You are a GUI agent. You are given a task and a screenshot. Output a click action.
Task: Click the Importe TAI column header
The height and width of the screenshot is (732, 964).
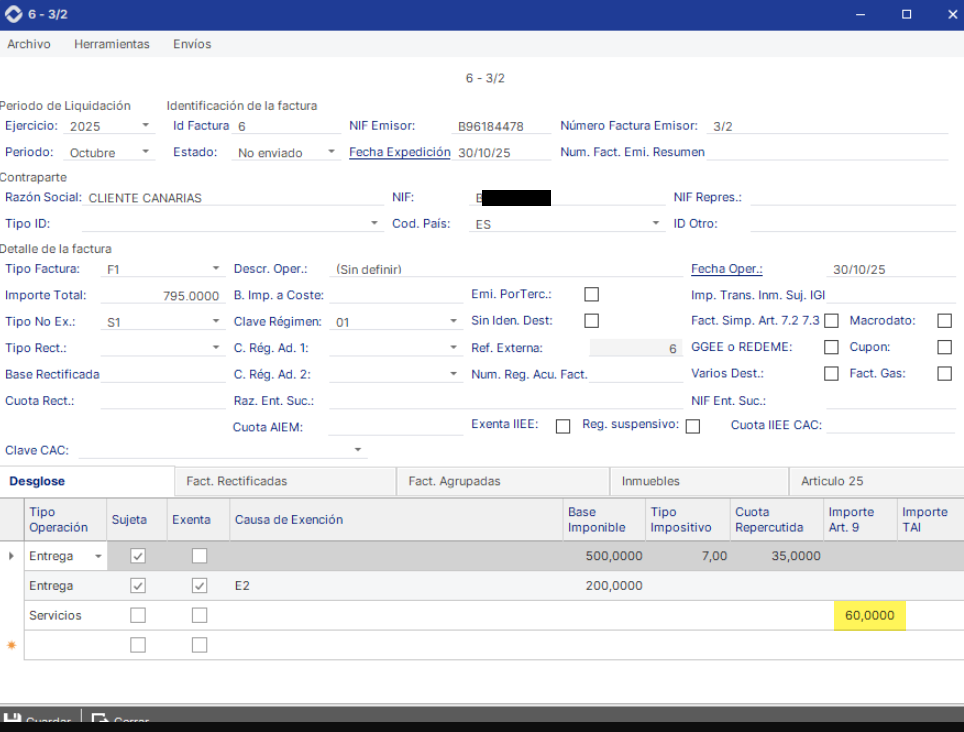point(930,520)
